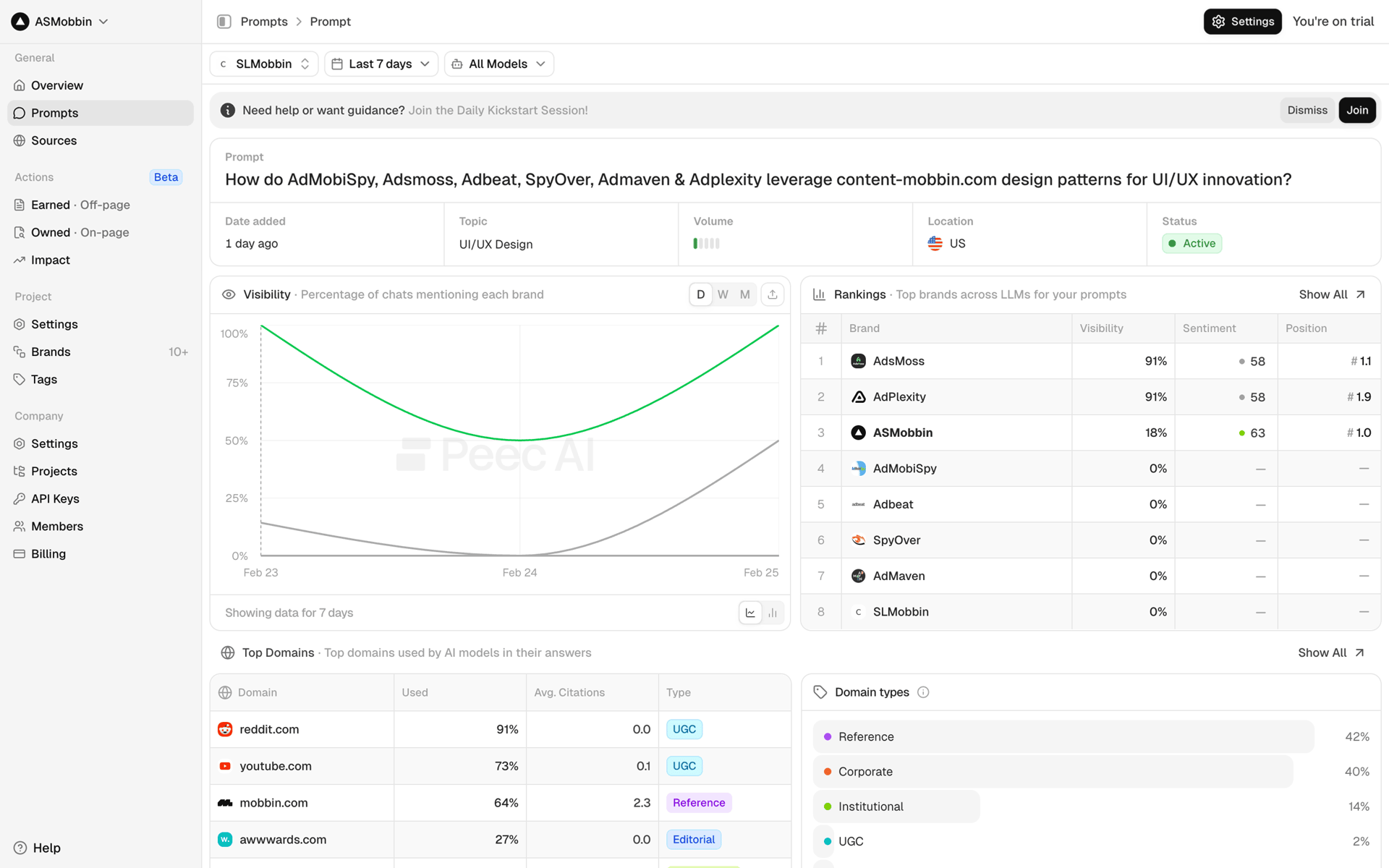This screenshot has height=868, width=1389.
Task: Click the Beta badge next to Actions
Action: (166, 177)
